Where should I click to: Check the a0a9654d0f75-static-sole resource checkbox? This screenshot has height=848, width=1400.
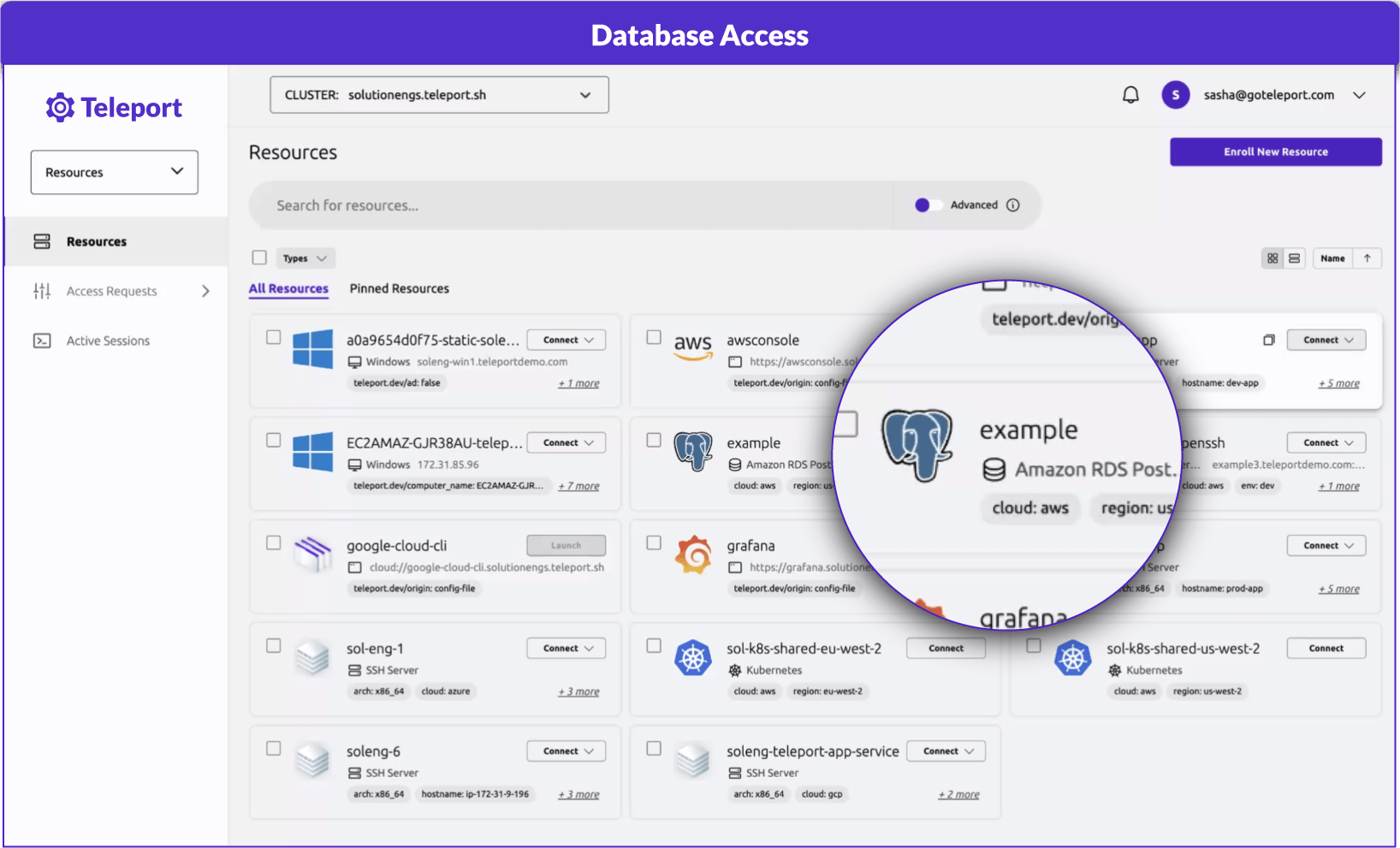pyautogui.click(x=273, y=337)
